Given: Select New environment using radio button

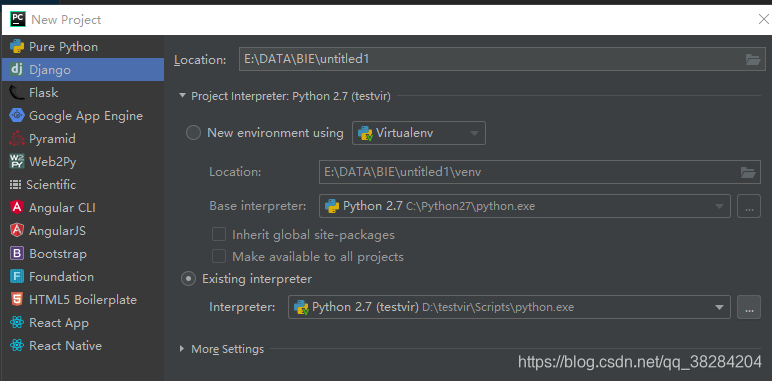Looking at the screenshot, I should (193, 133).
